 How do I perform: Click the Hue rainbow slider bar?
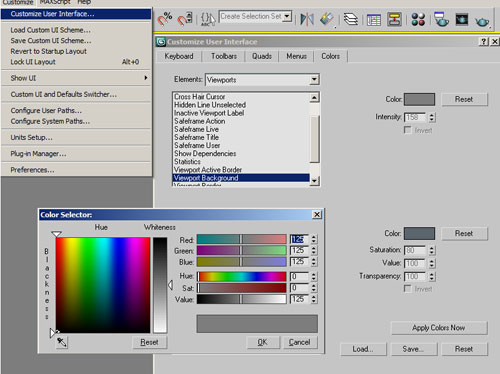point(242,276)
